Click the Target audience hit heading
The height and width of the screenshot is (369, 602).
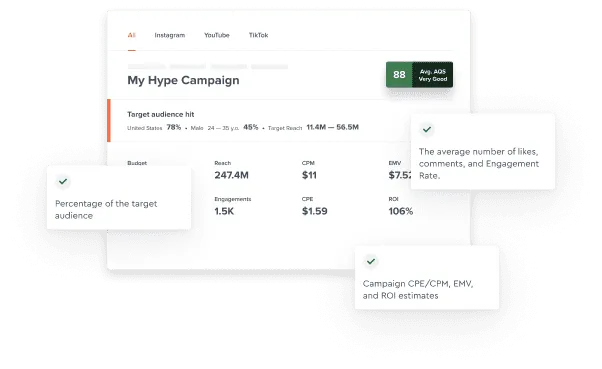click(160, 114)
